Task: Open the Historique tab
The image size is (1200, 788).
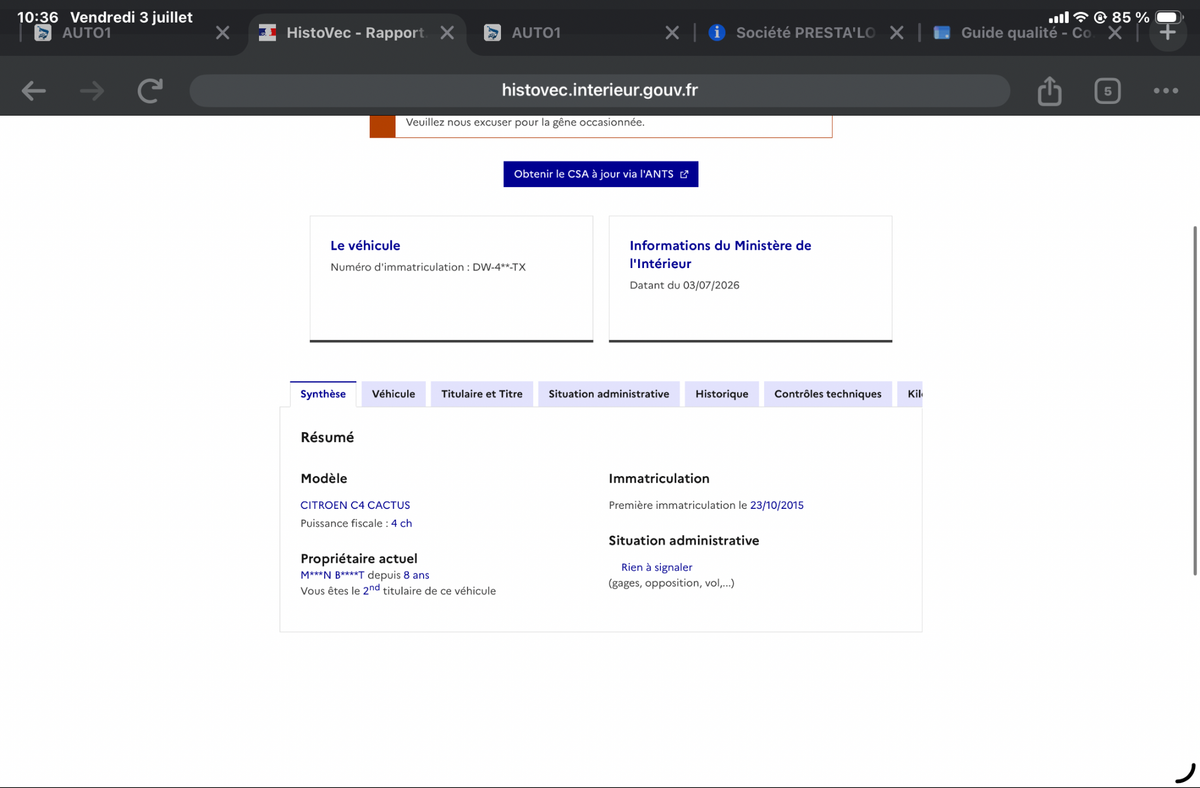Action: (x=722, y=394)
